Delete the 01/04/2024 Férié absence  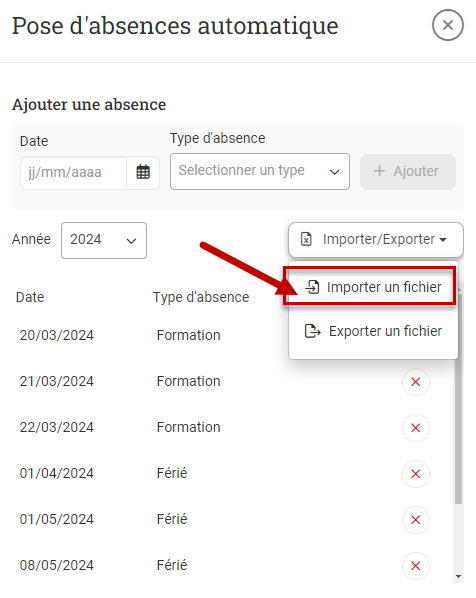click(x=416, y=474)
